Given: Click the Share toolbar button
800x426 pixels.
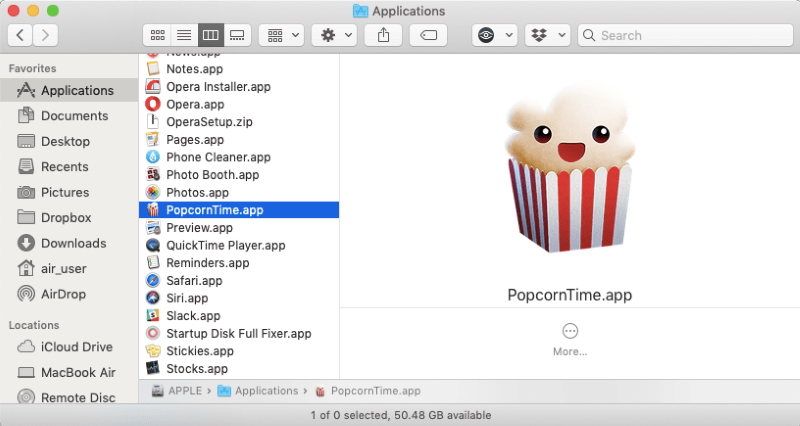Looking at the screenshot, I should pos(383,35).
